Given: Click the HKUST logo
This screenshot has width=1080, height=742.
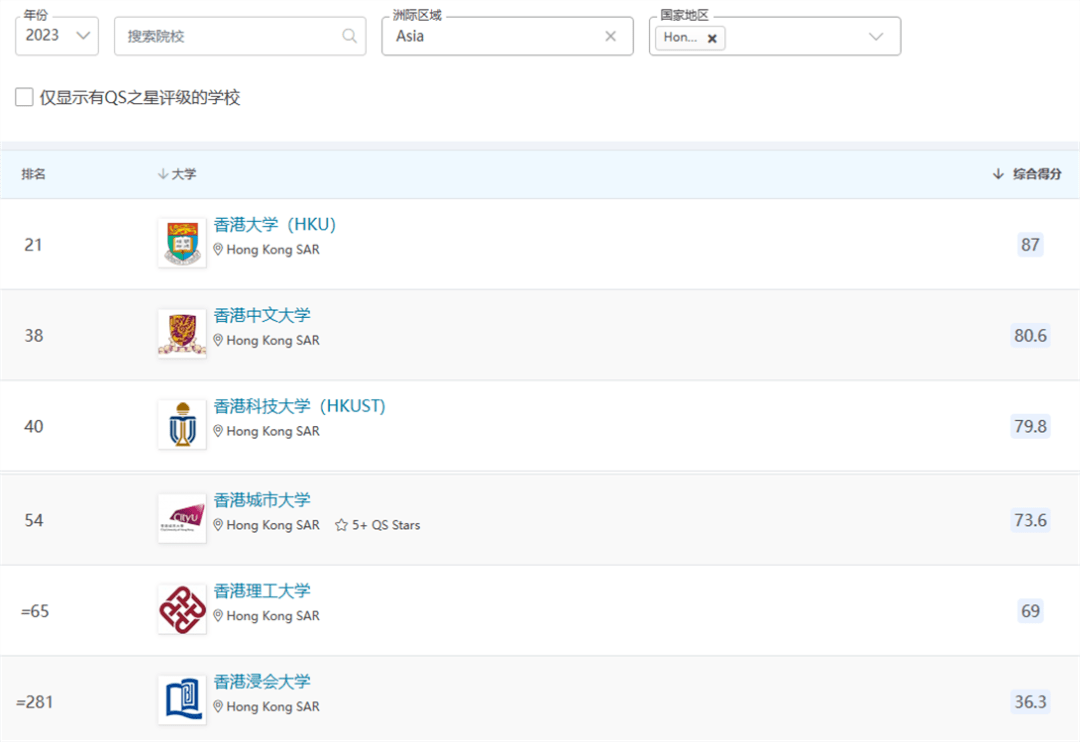Looking at the screenshot, I should click(182, 425).
